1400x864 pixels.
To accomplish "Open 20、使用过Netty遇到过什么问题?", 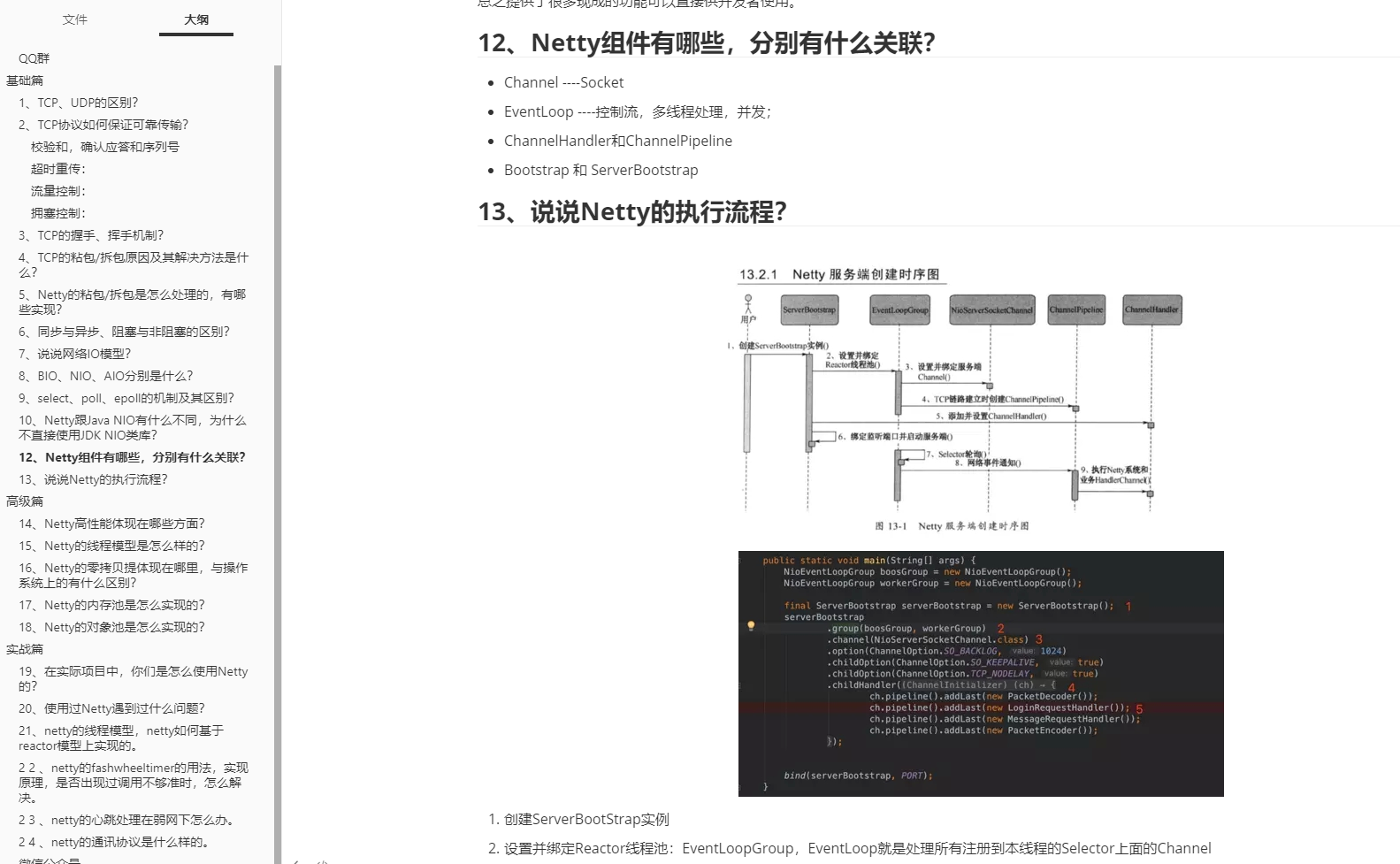I will coord(111,708).
